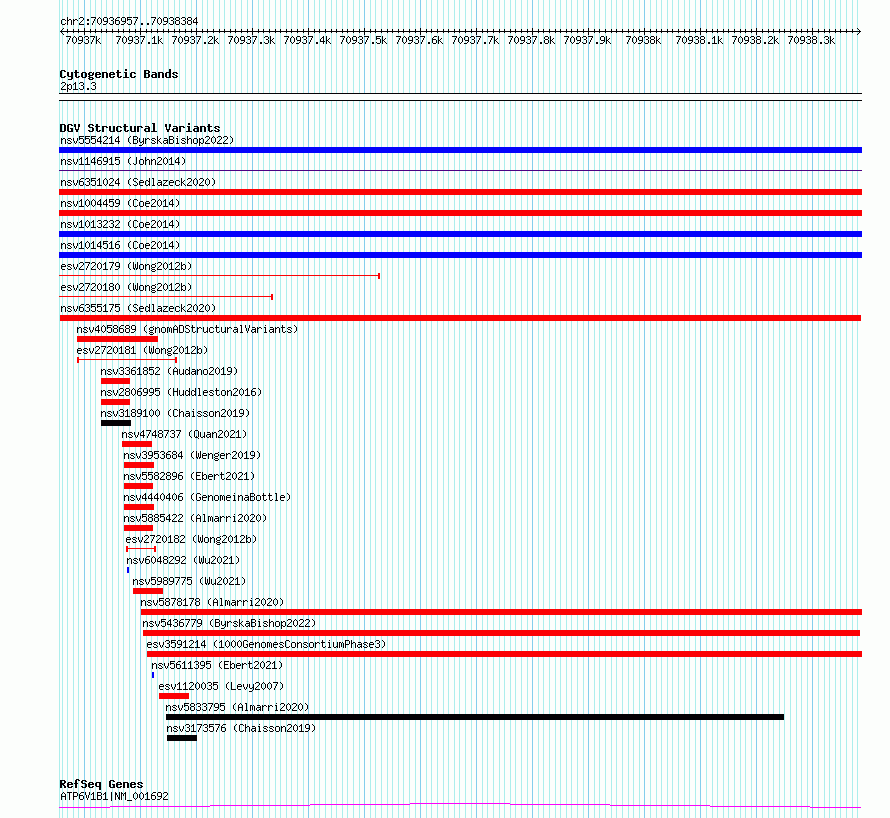Select the red bar under nsv5878178

[x=502, y=612]
